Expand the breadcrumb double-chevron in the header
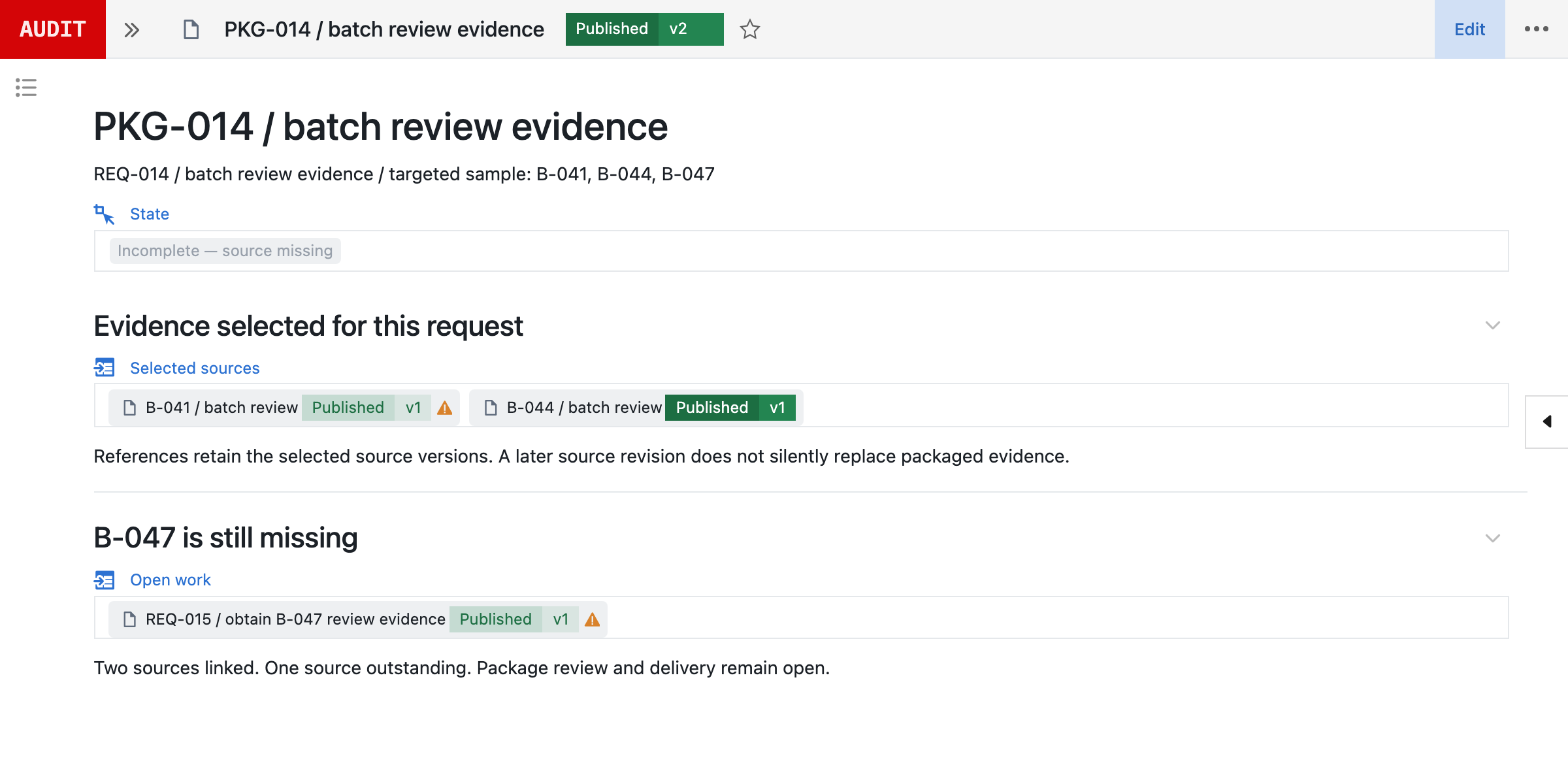The image size is (1568, 784). point(132,30)
